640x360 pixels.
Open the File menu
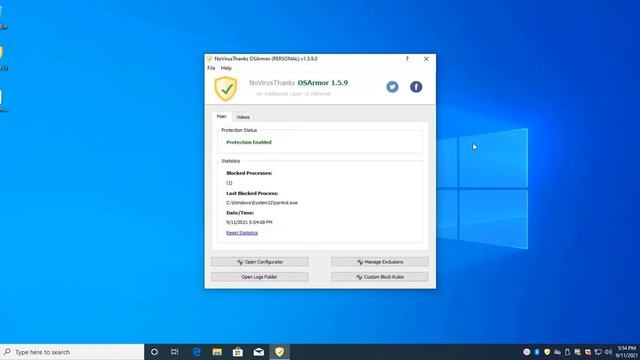click(211, 68)
